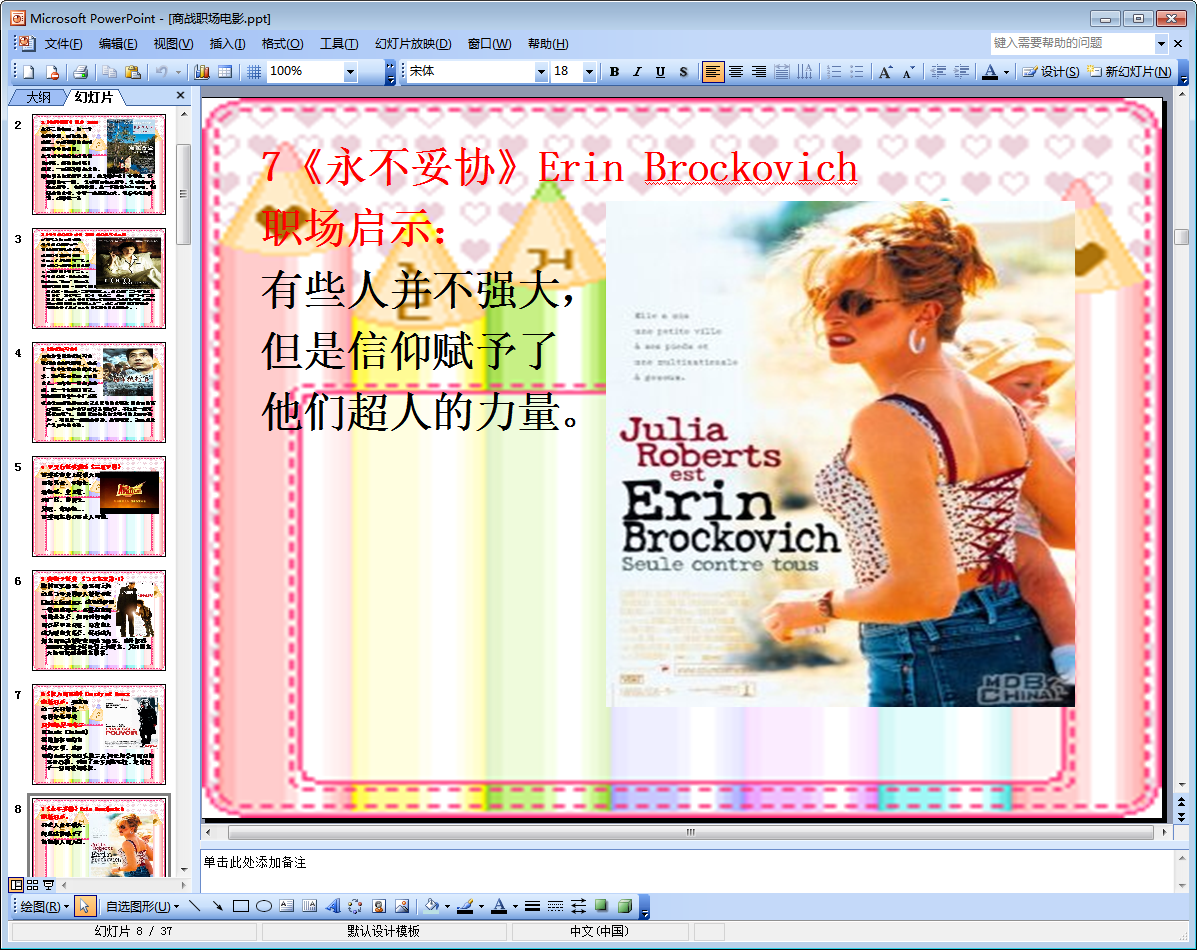
Task: Click the Line drawing tool
Action: coord(195,906)
